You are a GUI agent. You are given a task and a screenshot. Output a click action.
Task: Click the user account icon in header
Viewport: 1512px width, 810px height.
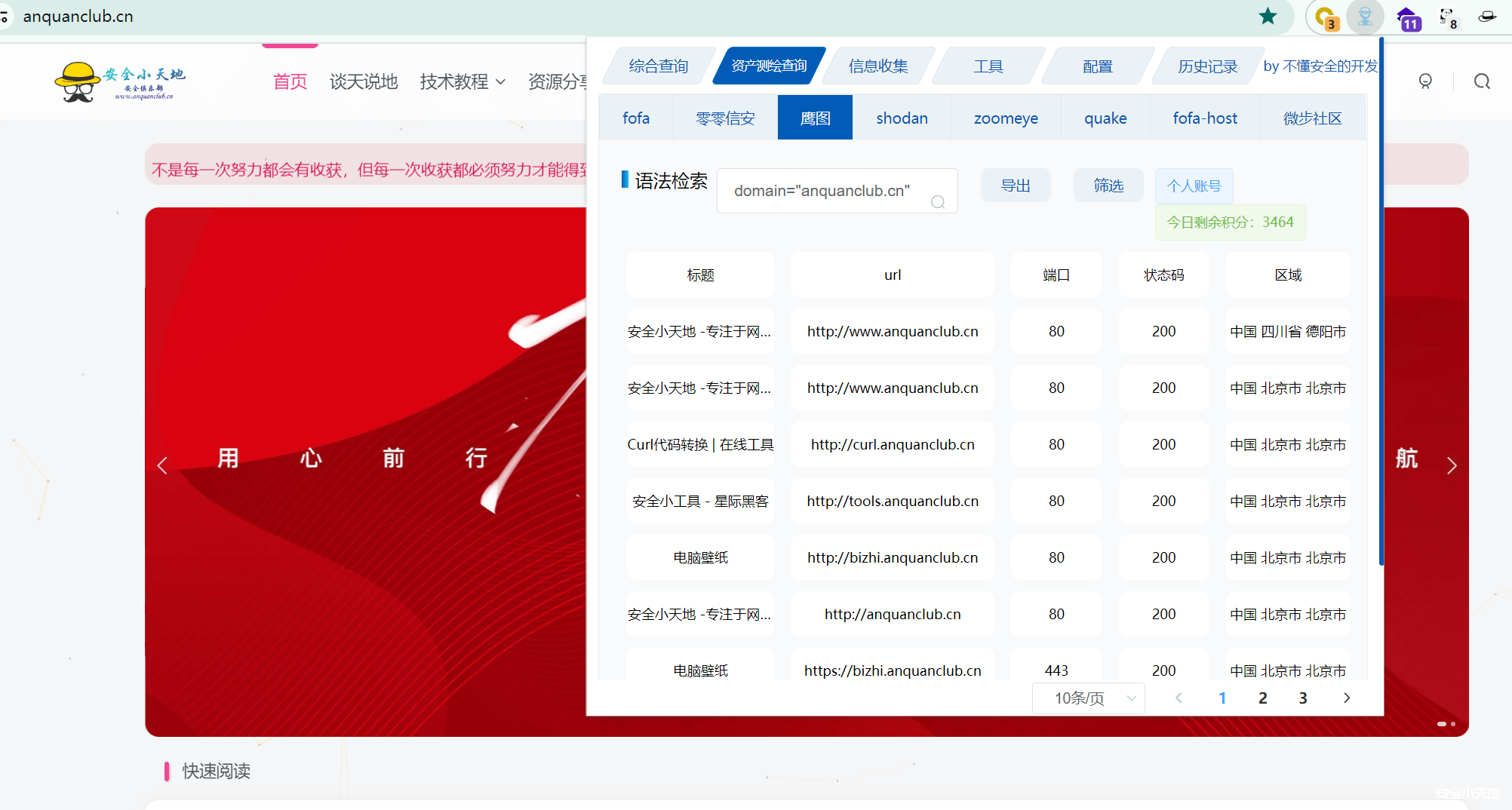coord(1424,81)
